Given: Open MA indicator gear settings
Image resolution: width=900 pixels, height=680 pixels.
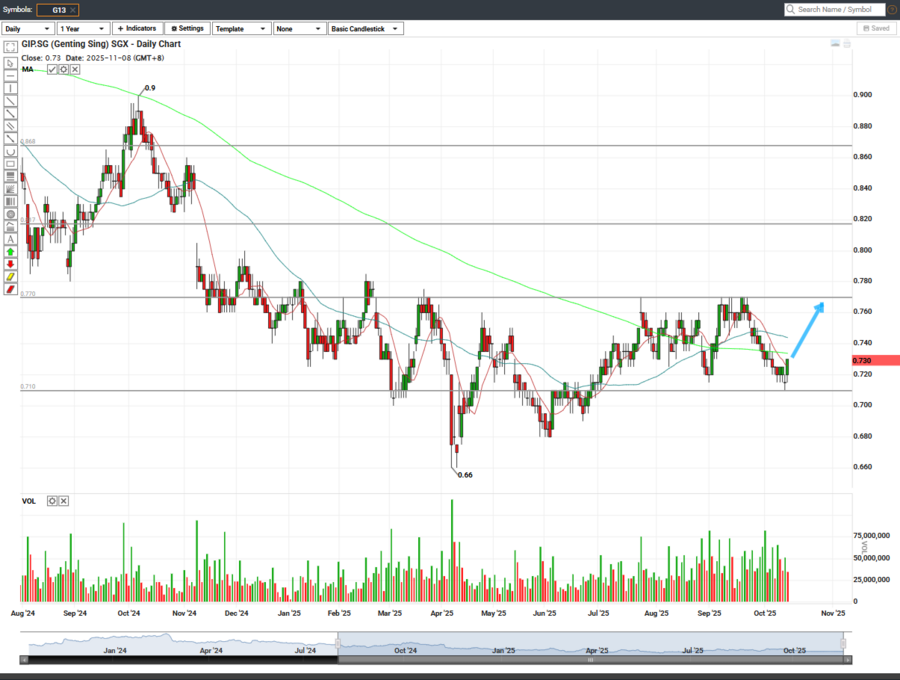Looking at the screenshot, I should [x=64, y=69].
